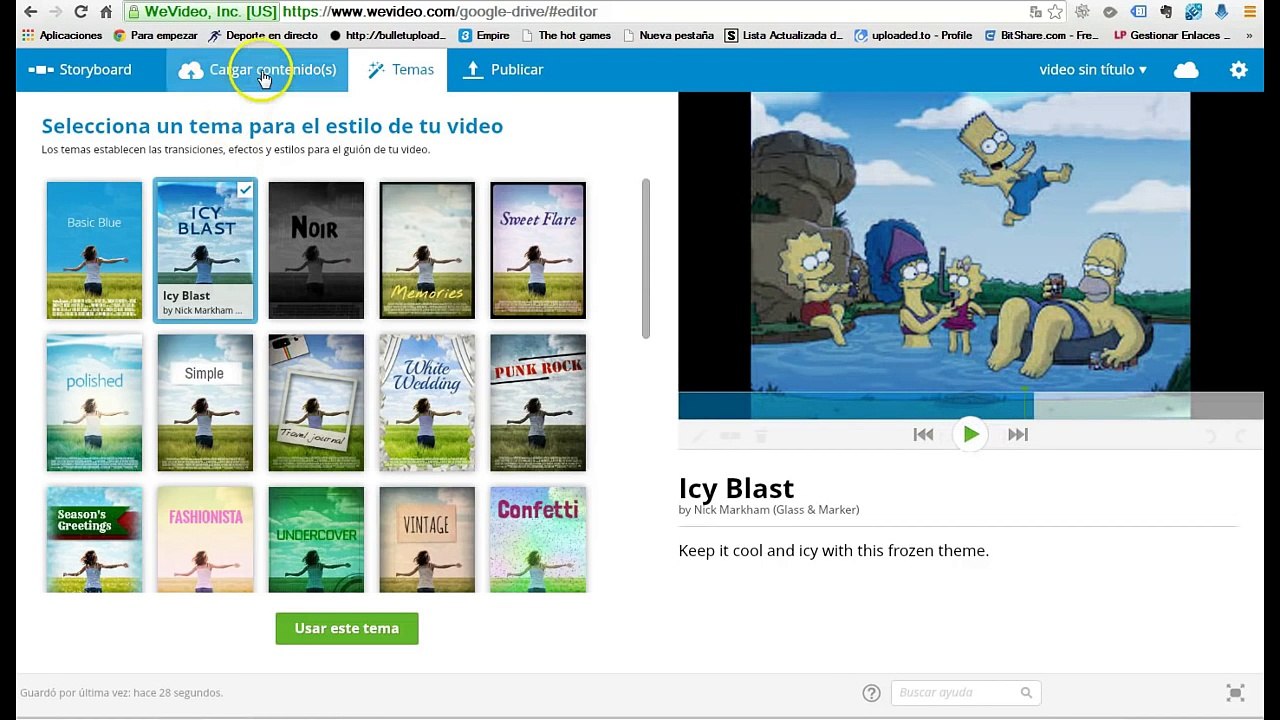Reload the page

[81, 11]
